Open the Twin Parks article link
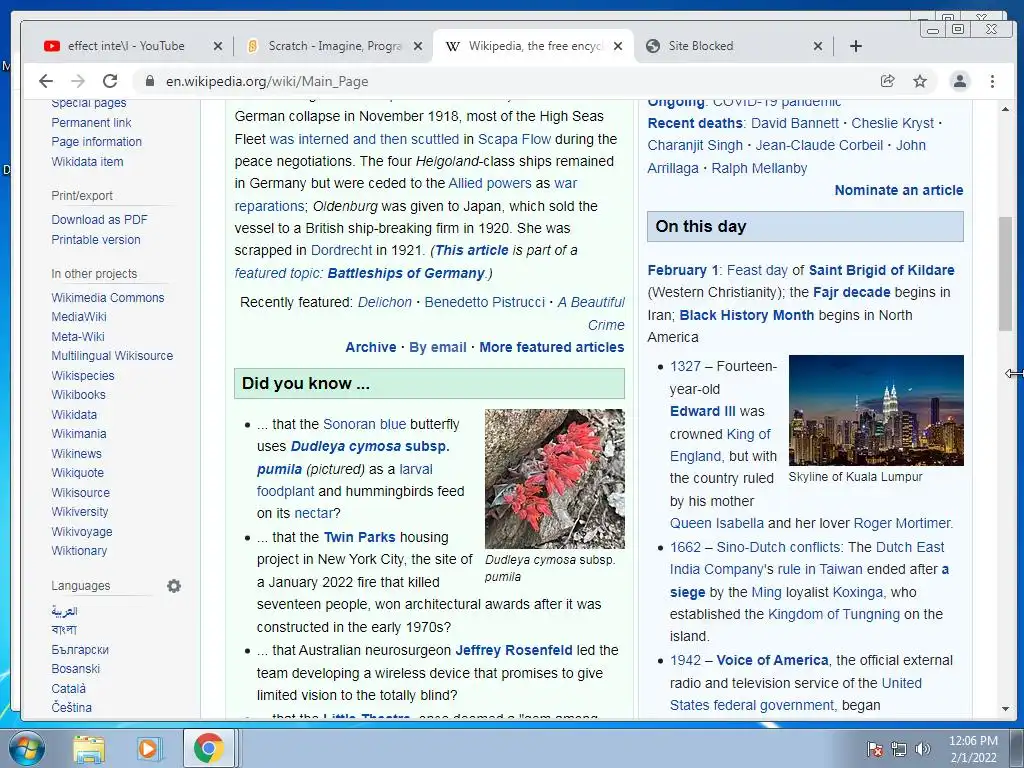Screen dimensions: 1024x768 pos(360,537)
